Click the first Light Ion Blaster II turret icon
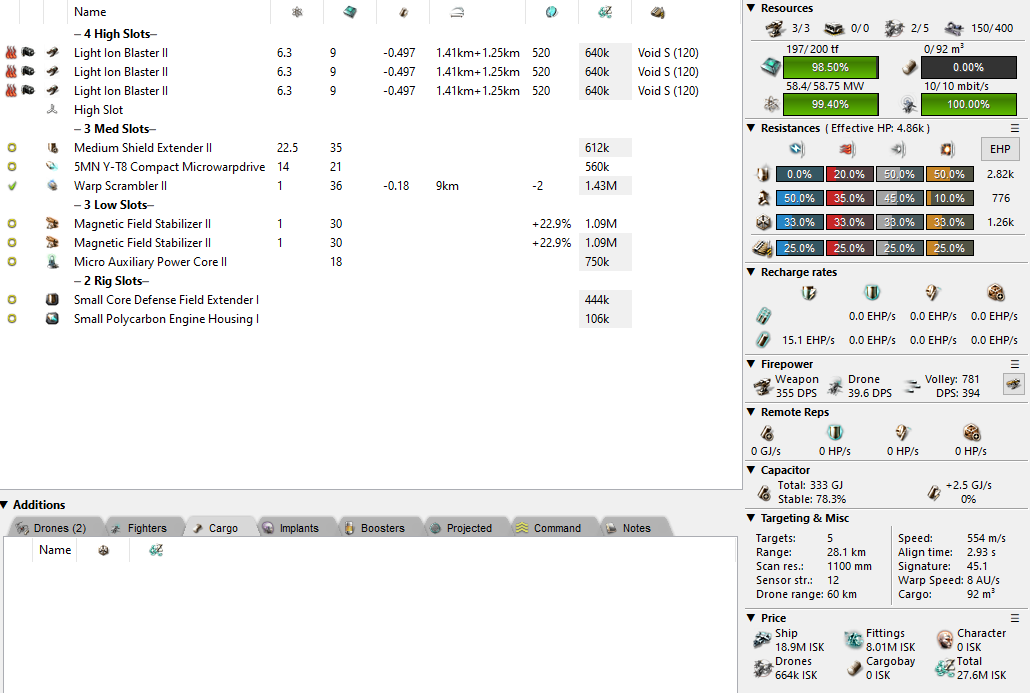The image size is (1030, 693). click(53, 53)
